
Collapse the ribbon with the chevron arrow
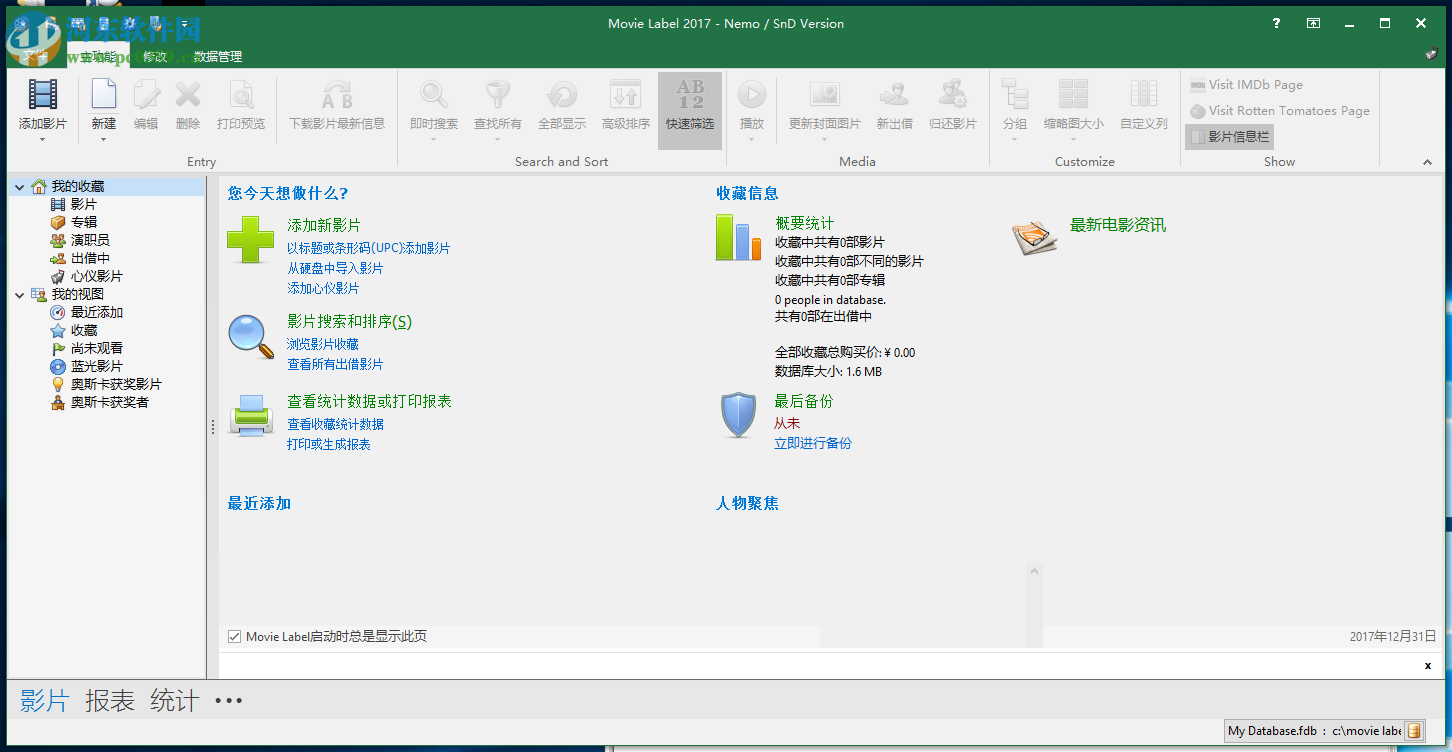click(1427, 162)
